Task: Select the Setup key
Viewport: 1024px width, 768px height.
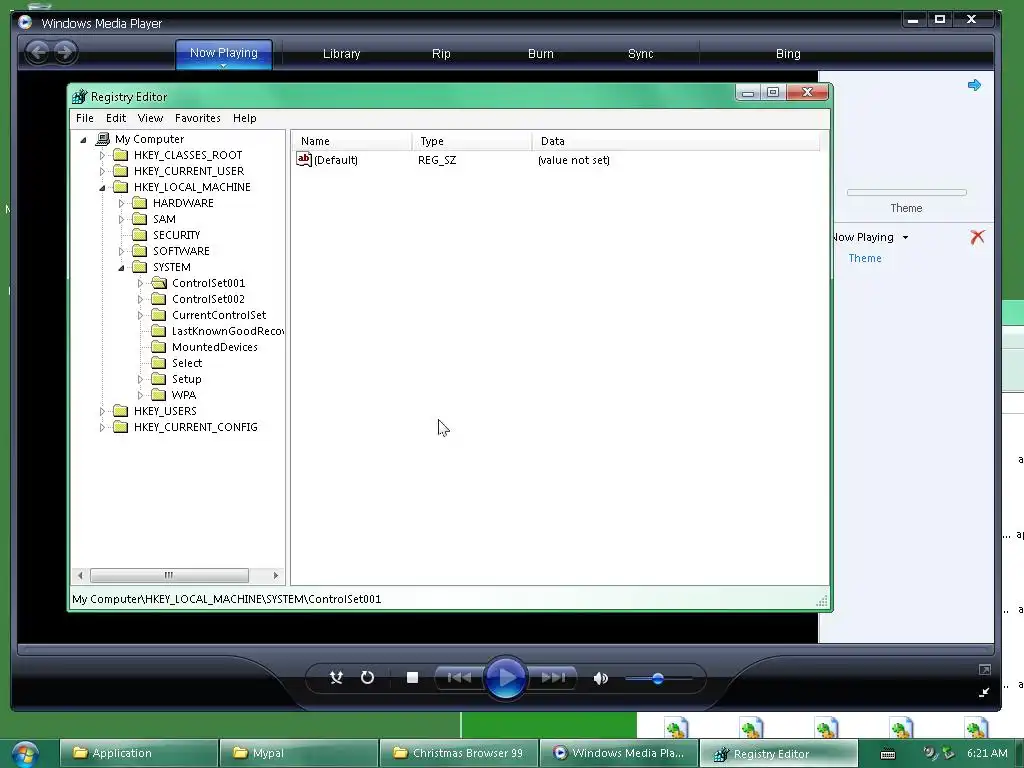Action: tap(187, 379)
